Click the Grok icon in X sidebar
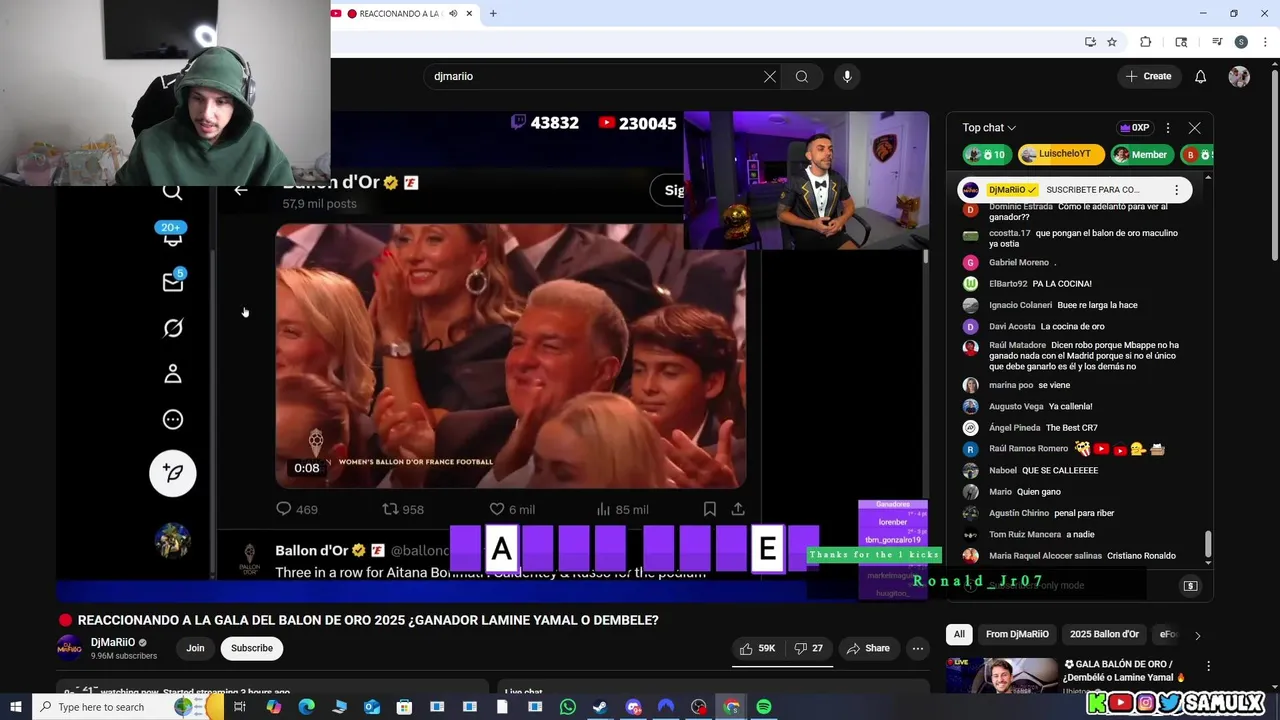The width and height of the screenshot is (1280, 720). click(173, 328)
